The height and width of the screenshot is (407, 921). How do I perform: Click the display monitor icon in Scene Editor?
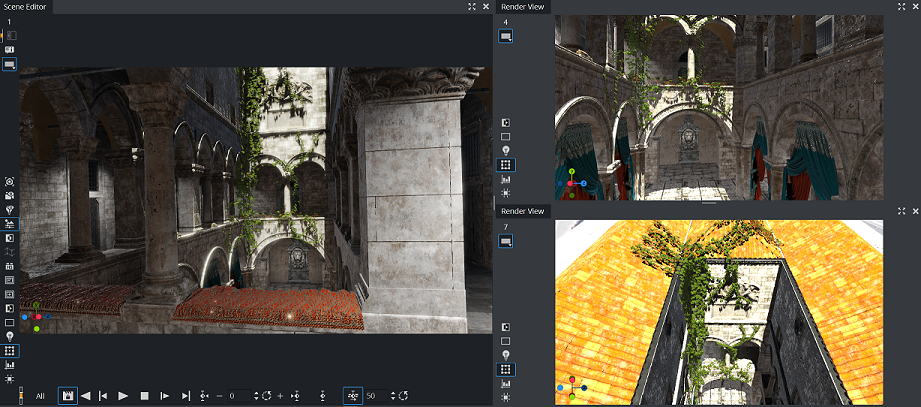coord(10,64)
